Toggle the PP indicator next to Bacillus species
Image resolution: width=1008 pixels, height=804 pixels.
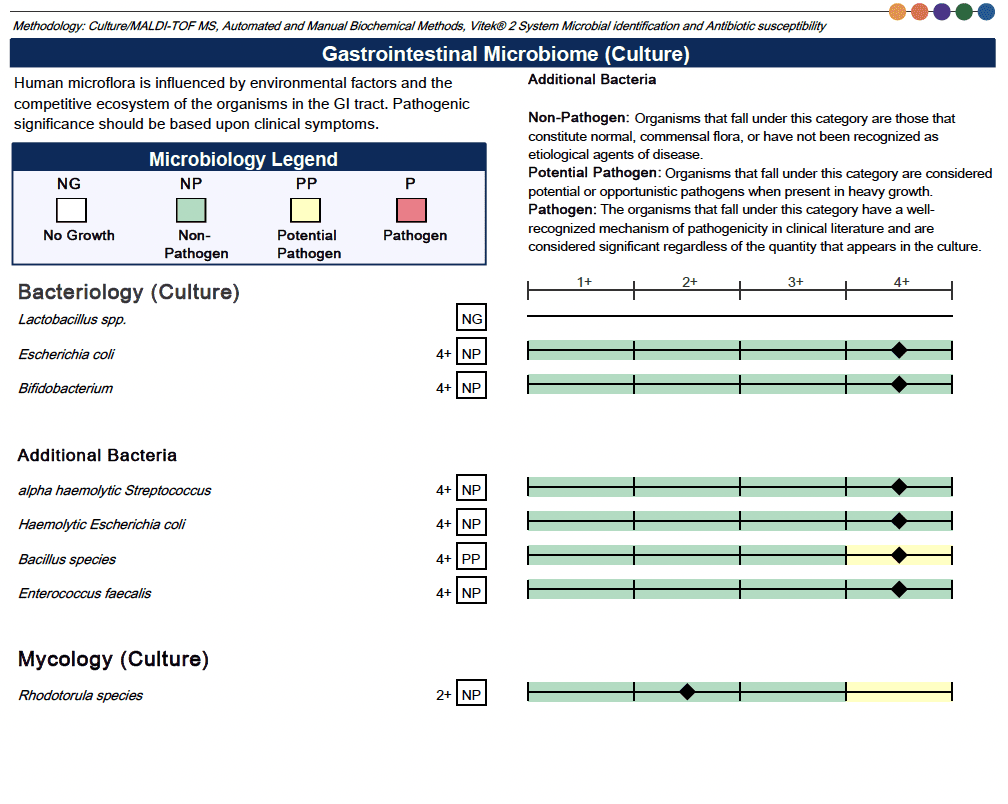(x=471, y=557)
